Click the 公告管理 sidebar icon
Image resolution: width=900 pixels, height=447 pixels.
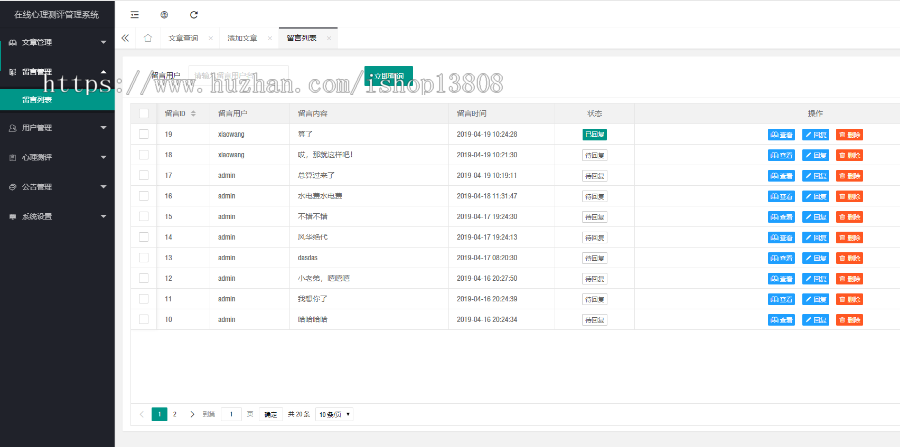pos(13,187)
